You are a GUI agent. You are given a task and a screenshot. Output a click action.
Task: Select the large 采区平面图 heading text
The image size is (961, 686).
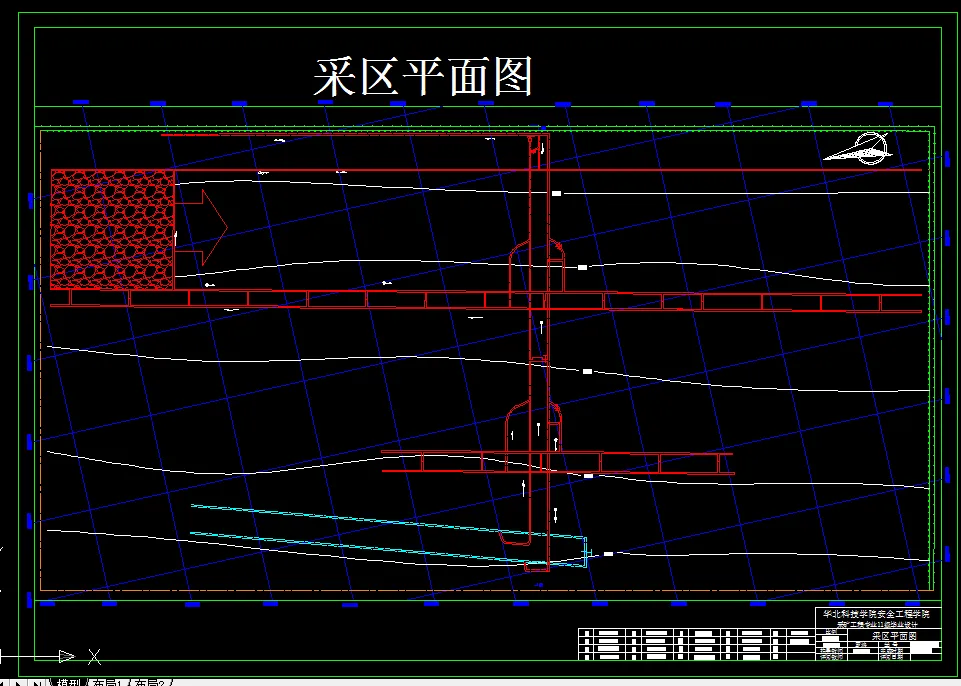pos(422,77)
